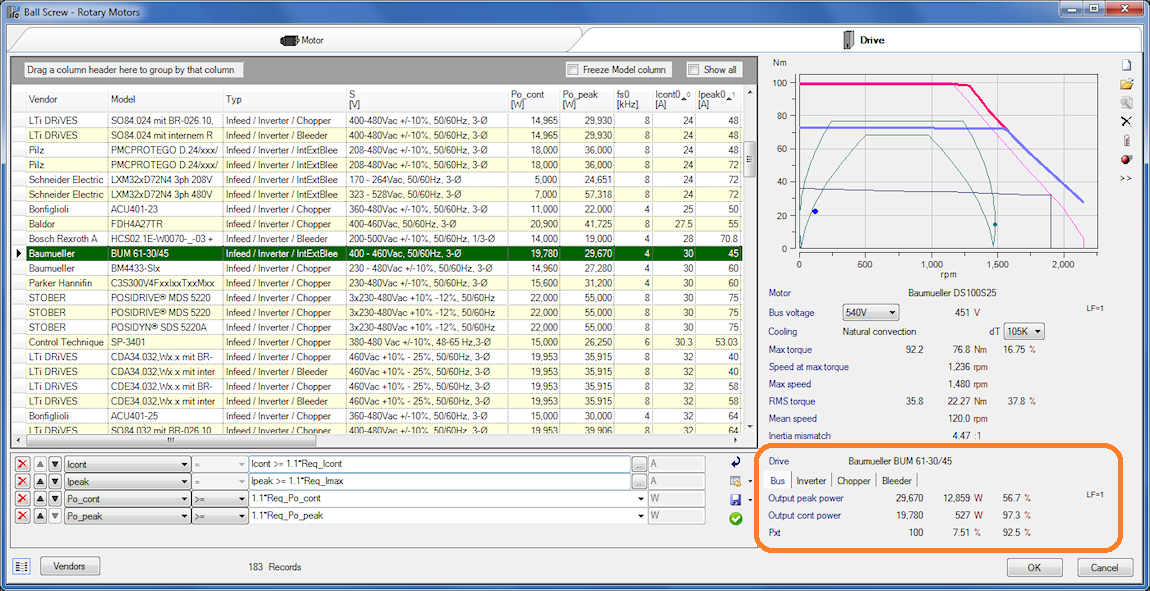Click the green checkmark apply filter icon
1150x591 pixels.
[736, 518]
